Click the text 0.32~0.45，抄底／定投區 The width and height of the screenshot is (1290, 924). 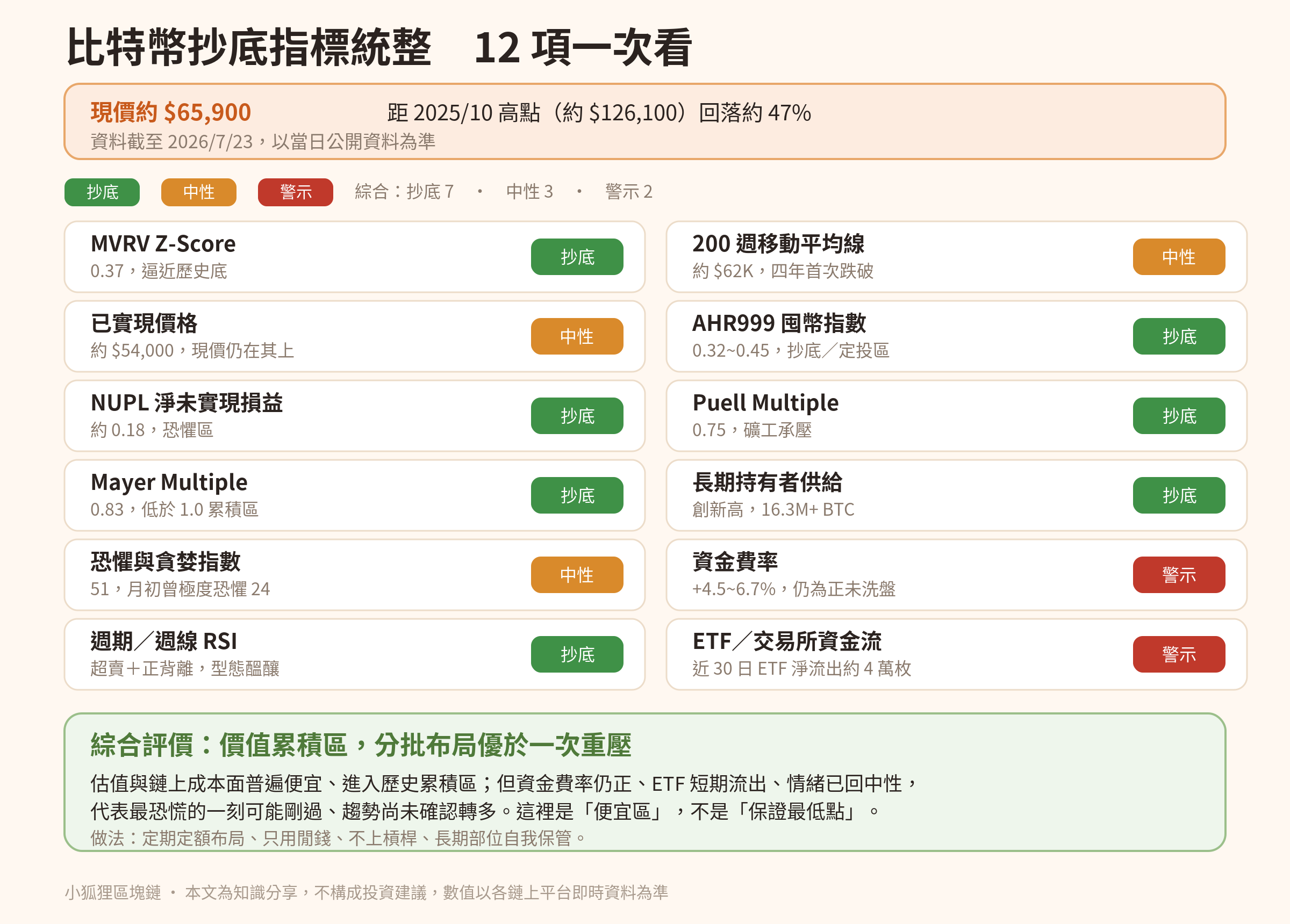[791, 351]
